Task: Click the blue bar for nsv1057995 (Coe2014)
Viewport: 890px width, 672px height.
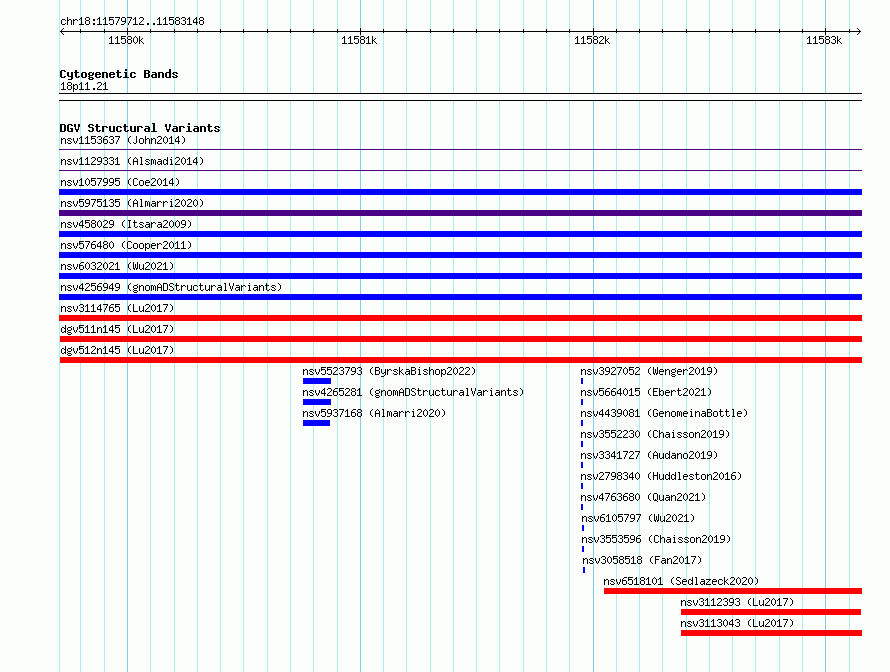Action: [x=460, y=192]
